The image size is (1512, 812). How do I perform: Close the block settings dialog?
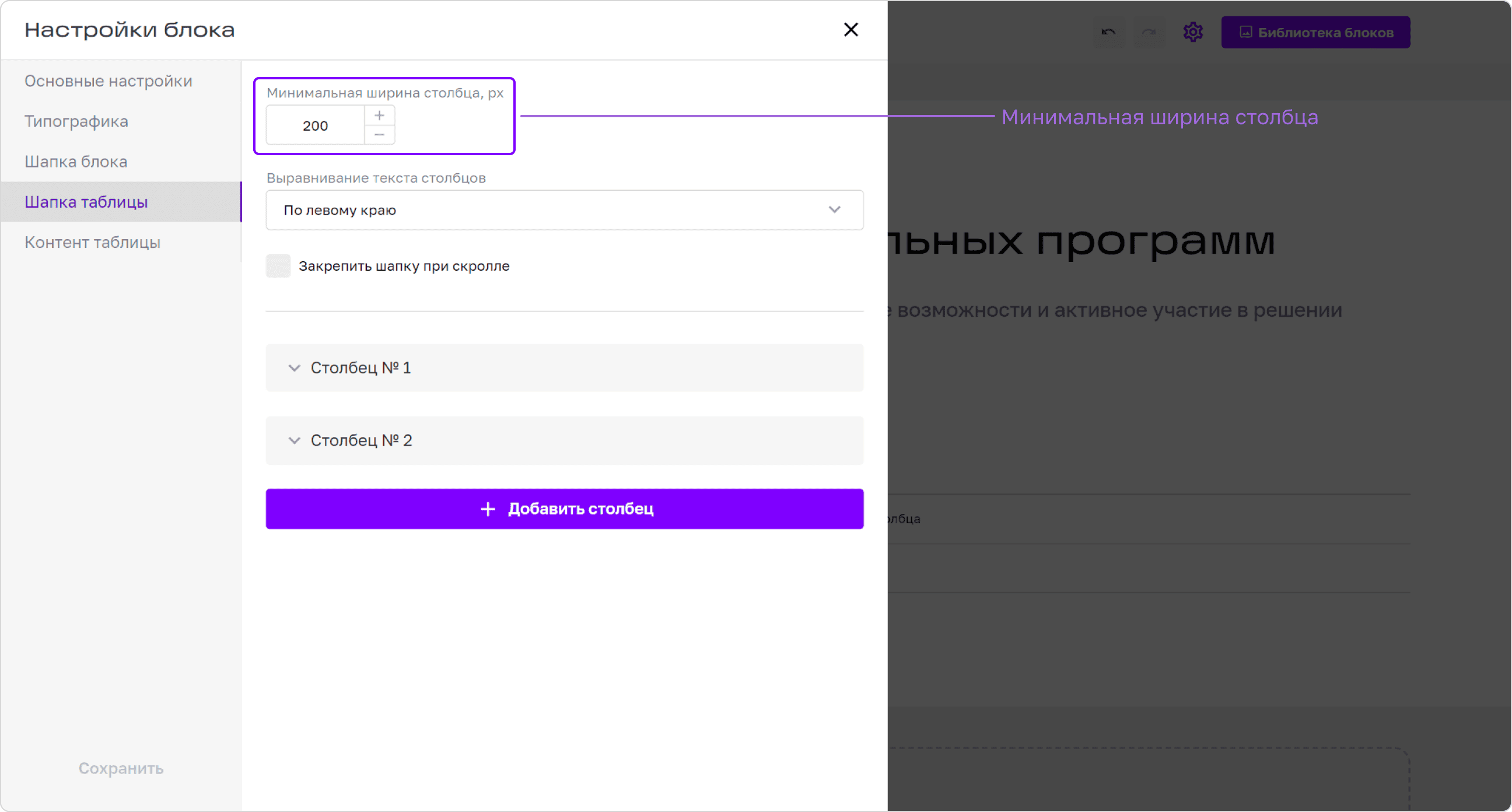pyautogui.click(x=850, y=29)
